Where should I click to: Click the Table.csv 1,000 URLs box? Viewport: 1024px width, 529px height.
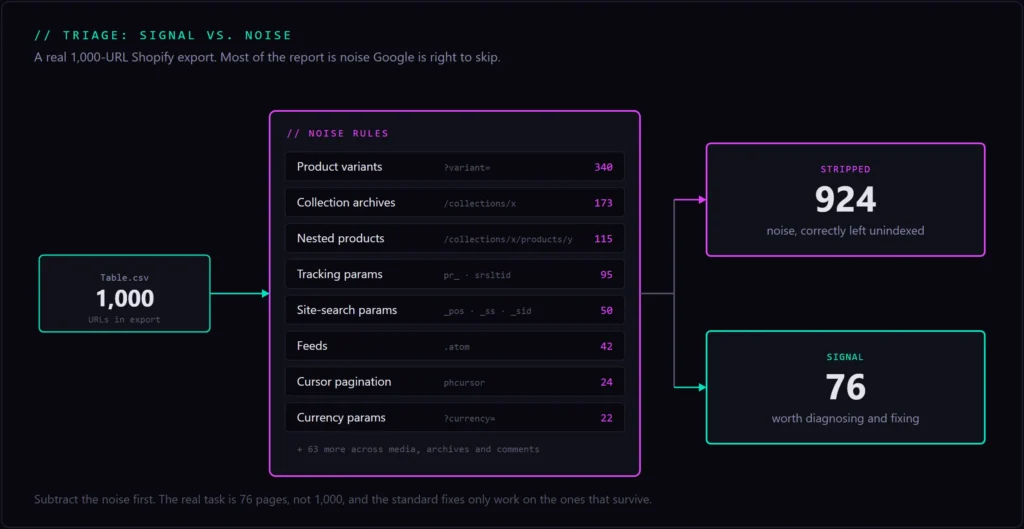pos(125,293)
